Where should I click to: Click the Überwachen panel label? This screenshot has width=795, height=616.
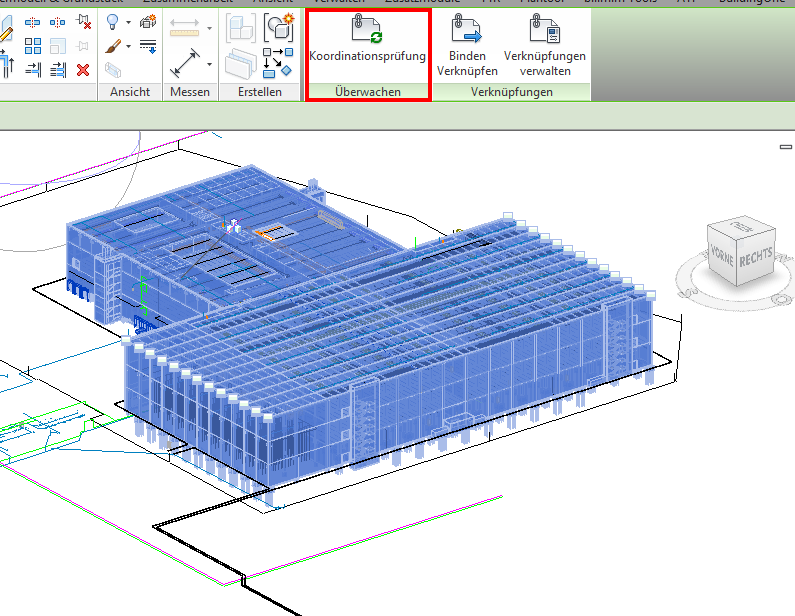pos(367,92)
